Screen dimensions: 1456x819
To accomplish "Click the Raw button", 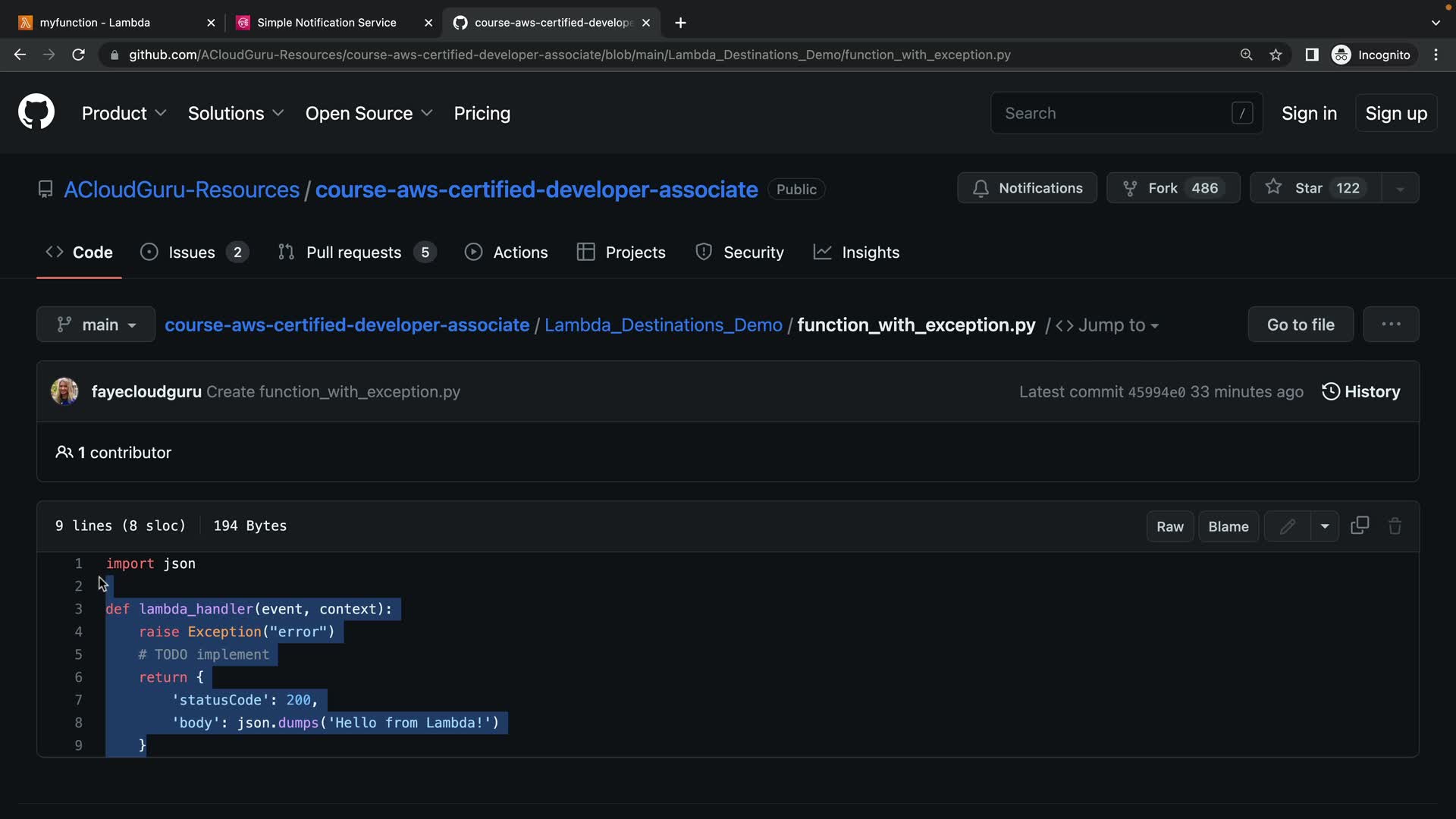I will point(1169,526).
